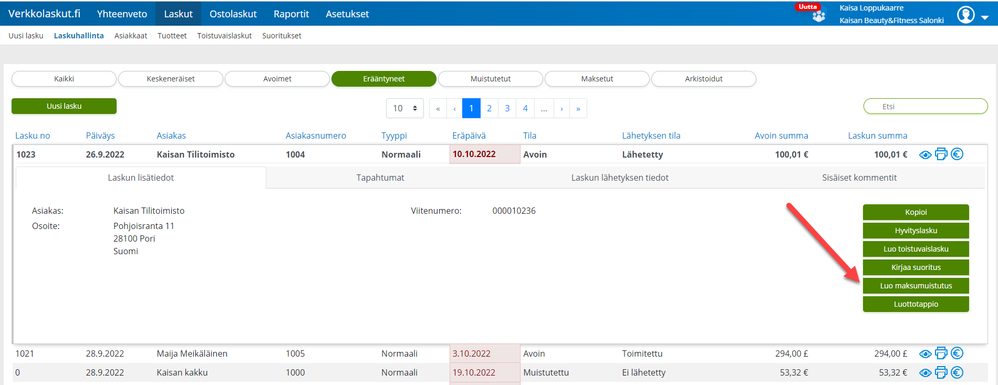The width and height of the screenshot is (998, 385).
Task: Open the Raportit menu
Action: coord(292,14)
